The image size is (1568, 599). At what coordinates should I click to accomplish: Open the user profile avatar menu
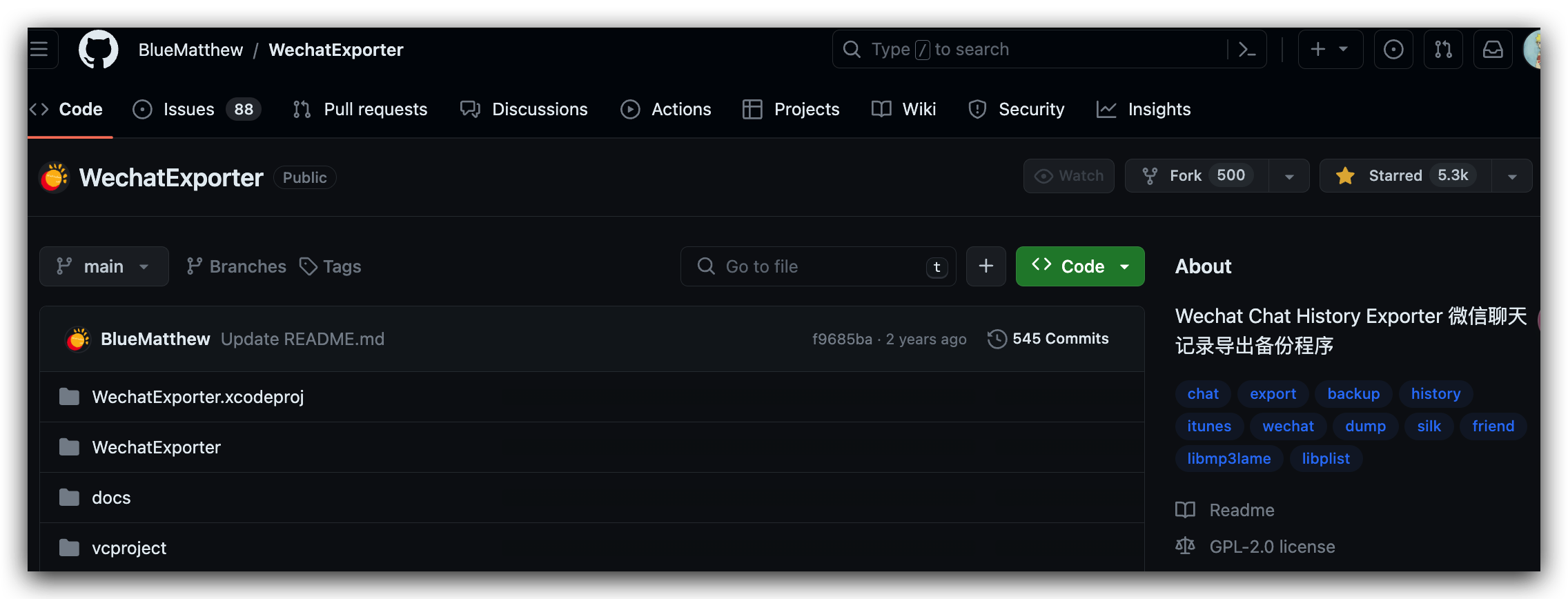coord(1532,49)
